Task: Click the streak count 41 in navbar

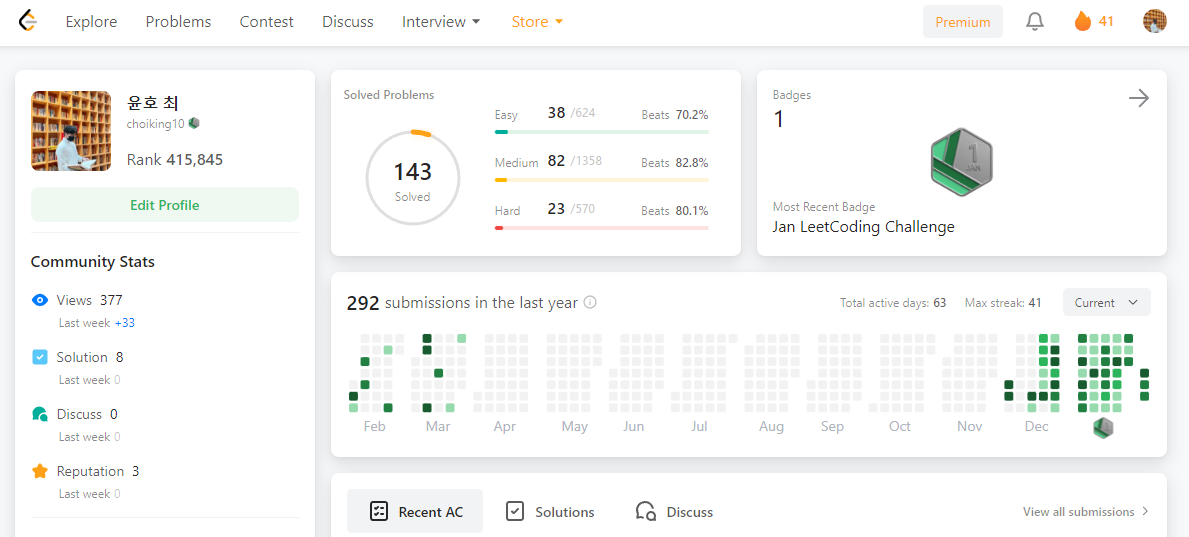Action: (1106, 22)
